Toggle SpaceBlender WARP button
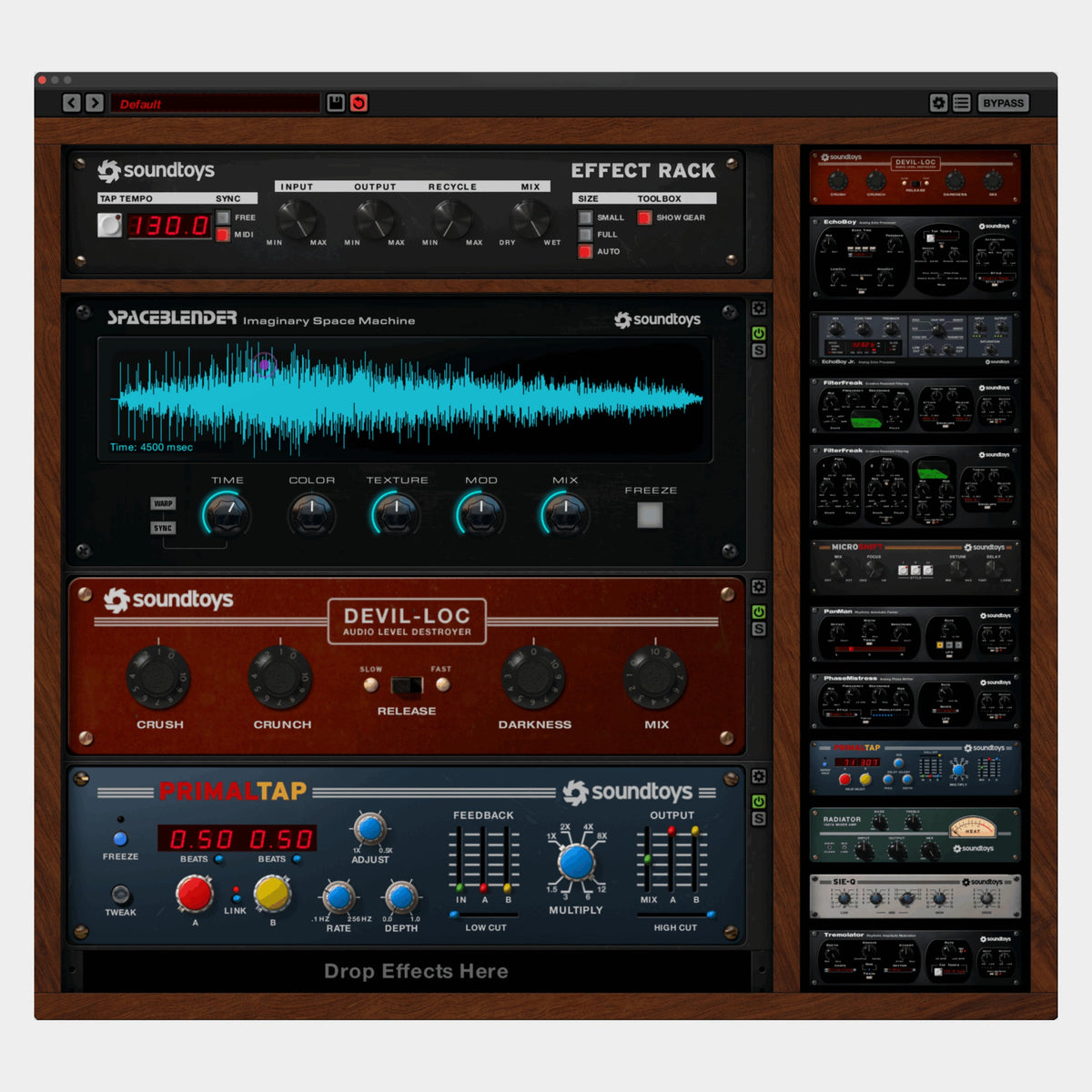The height and width of the screenshot is (1092, 1092). 163,503
